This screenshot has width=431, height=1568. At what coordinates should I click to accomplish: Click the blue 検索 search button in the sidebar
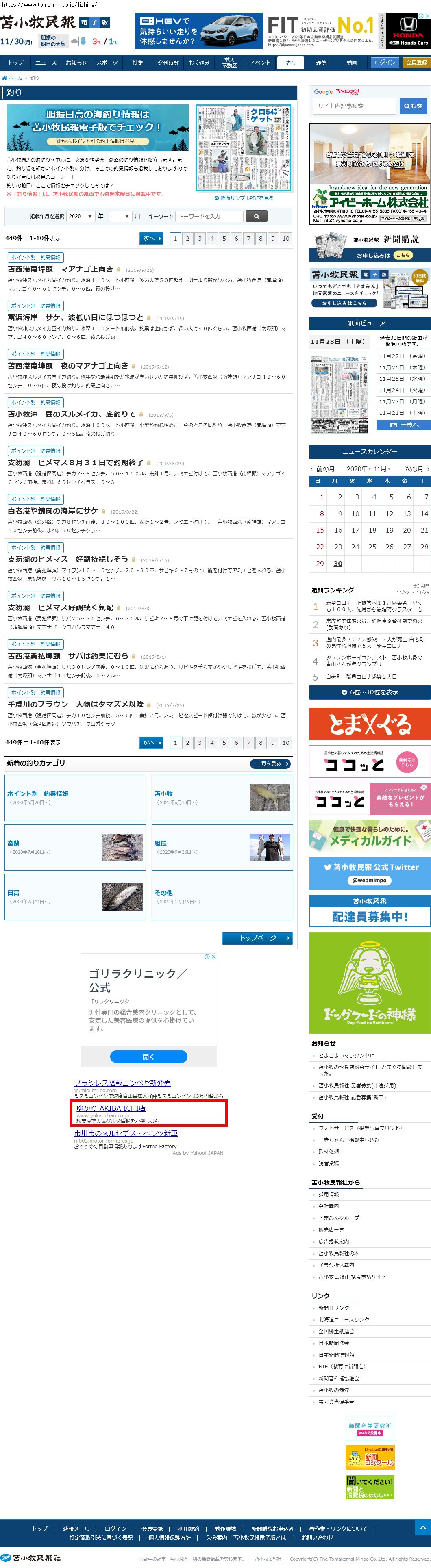point(414,106)
